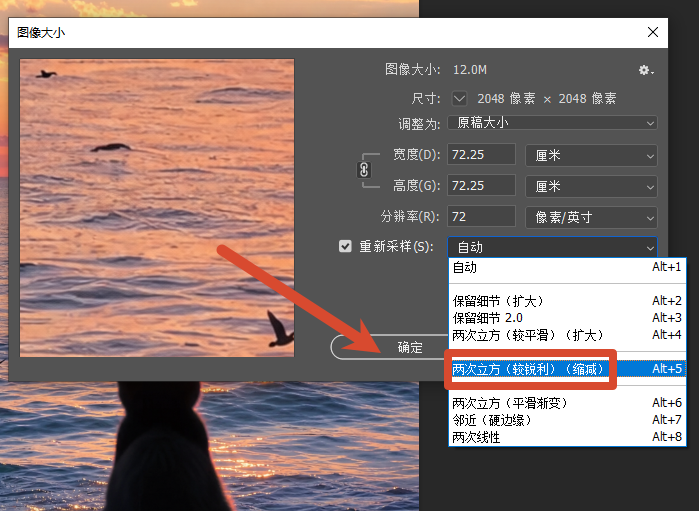699x511 pixels.
Task: Select 自动 resample option
Action: (x=567, y=268)
